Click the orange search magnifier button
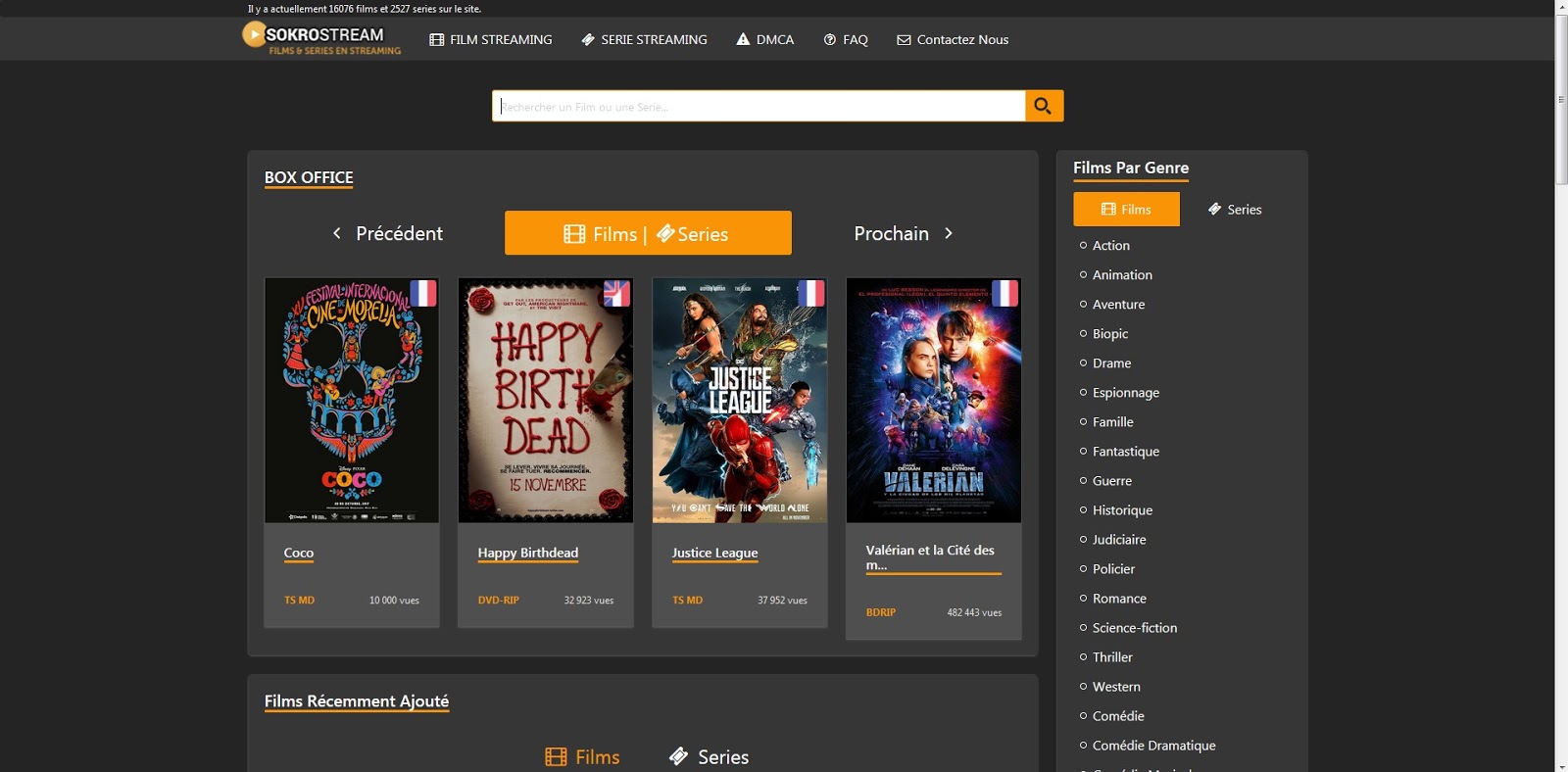The width and height of the screenshot is (1568, 772). coord(1044,106)
